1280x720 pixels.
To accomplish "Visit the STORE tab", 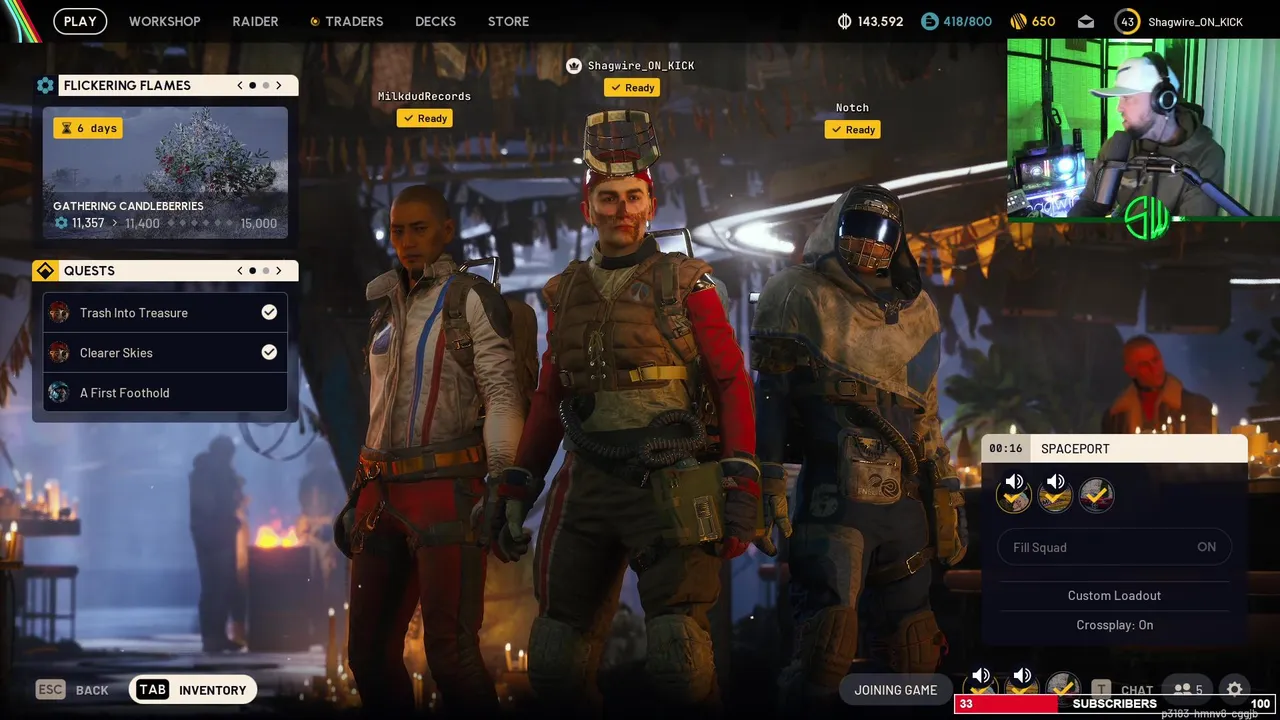I will tap(508, 21).
